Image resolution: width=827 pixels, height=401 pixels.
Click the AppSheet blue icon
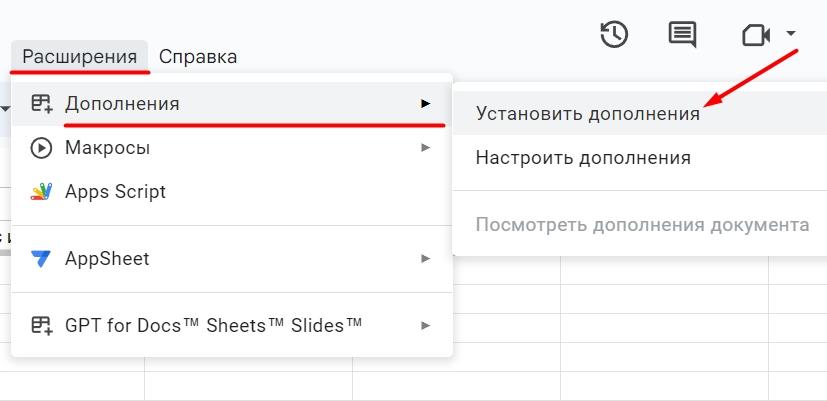(x=41, y=259)
